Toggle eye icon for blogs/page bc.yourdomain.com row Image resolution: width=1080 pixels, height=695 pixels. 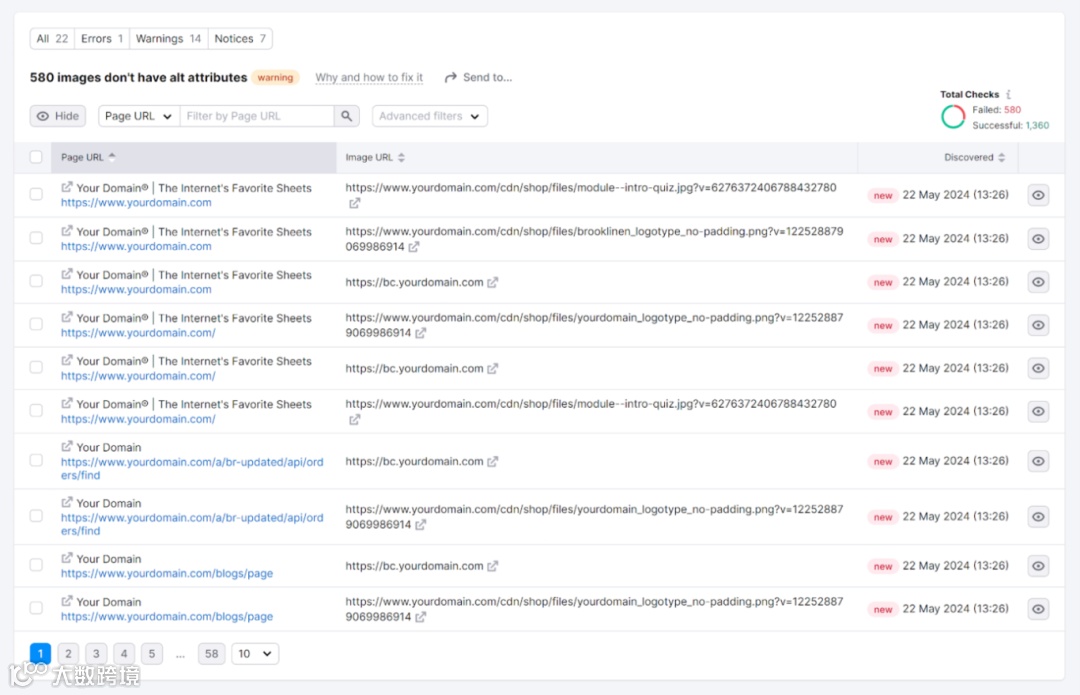point(1038,566)
